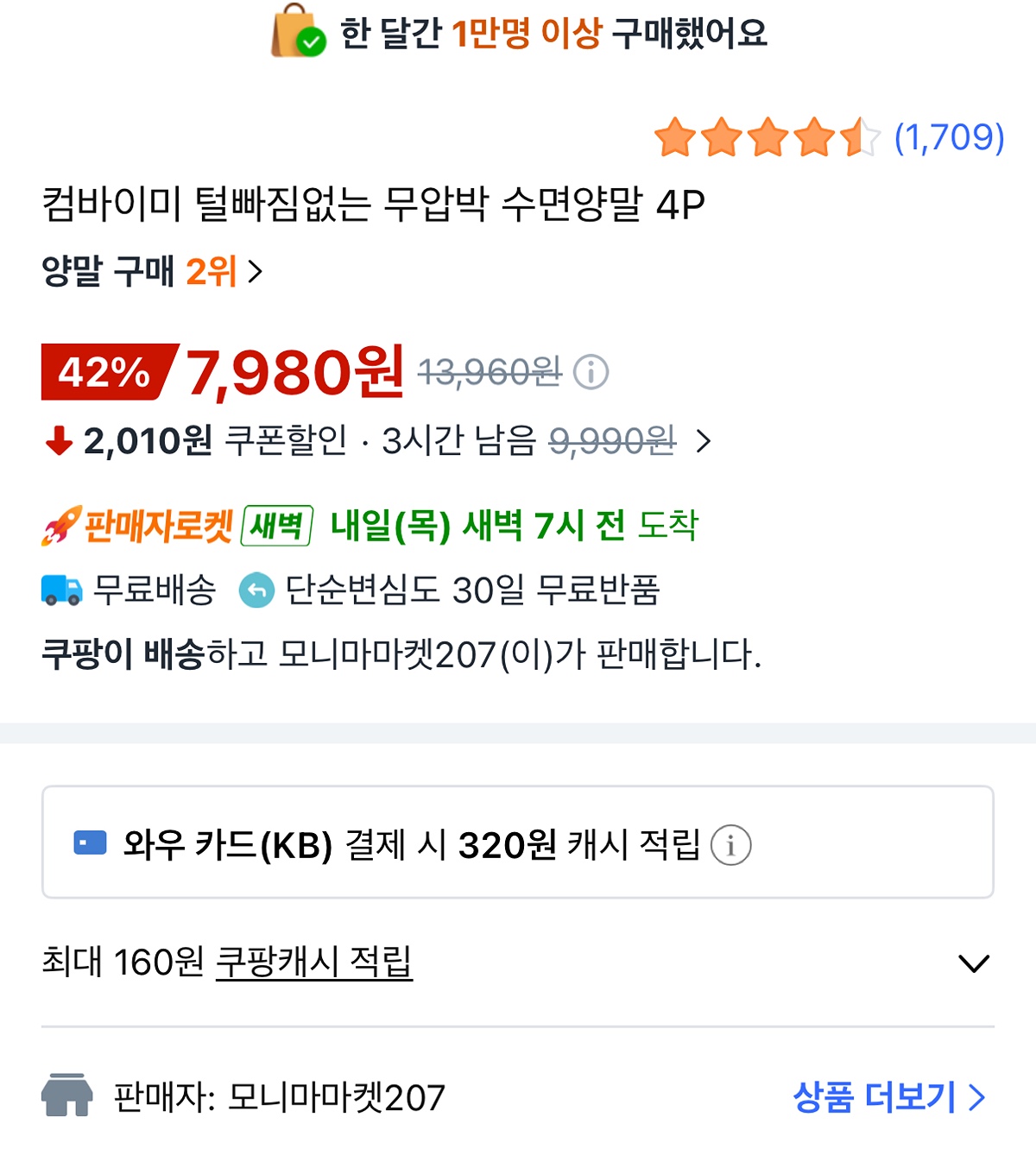This screenshot has width=1036, height=1155.
Task: Click 상품 더보기 link
Action: click(x=888, y=1097)
